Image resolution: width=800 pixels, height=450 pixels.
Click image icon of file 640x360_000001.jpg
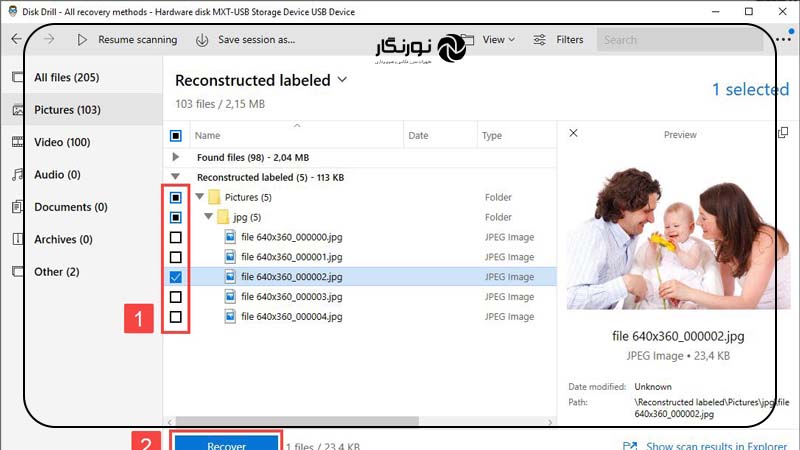230,257
